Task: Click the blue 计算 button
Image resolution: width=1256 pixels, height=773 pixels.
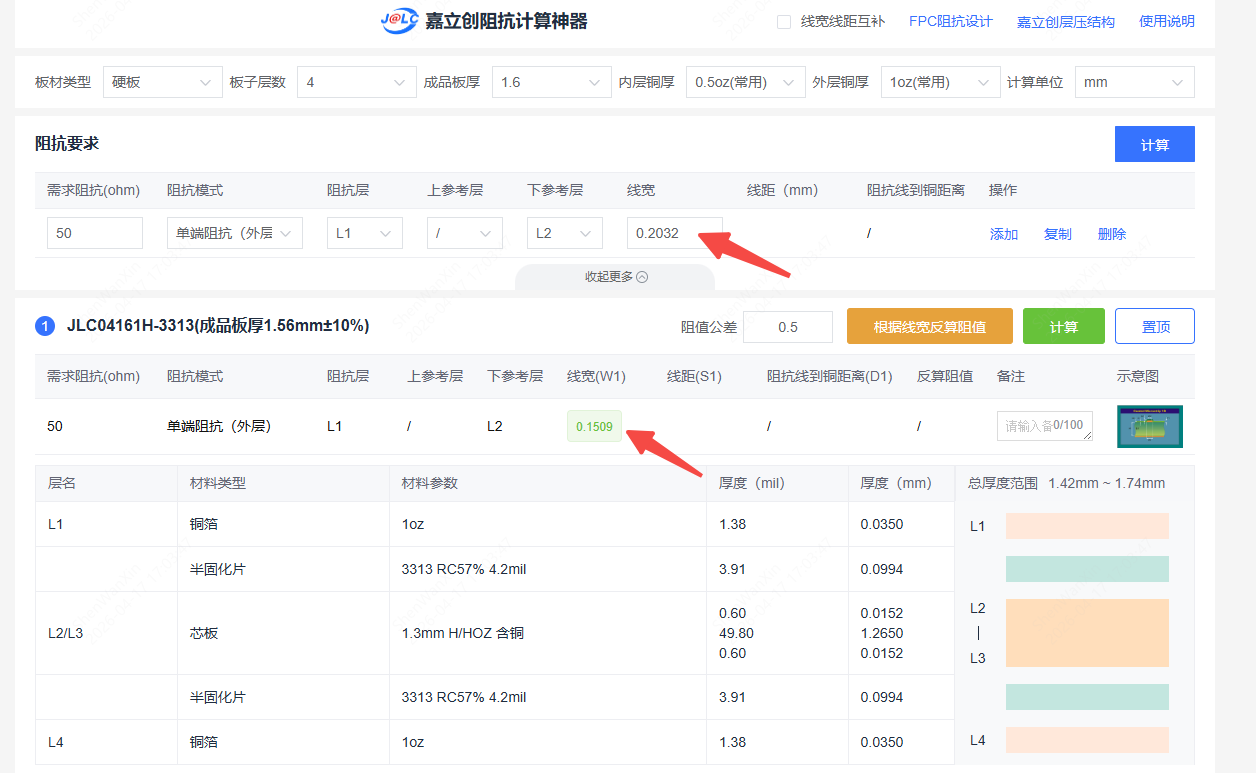Action: coord(1155,144)
